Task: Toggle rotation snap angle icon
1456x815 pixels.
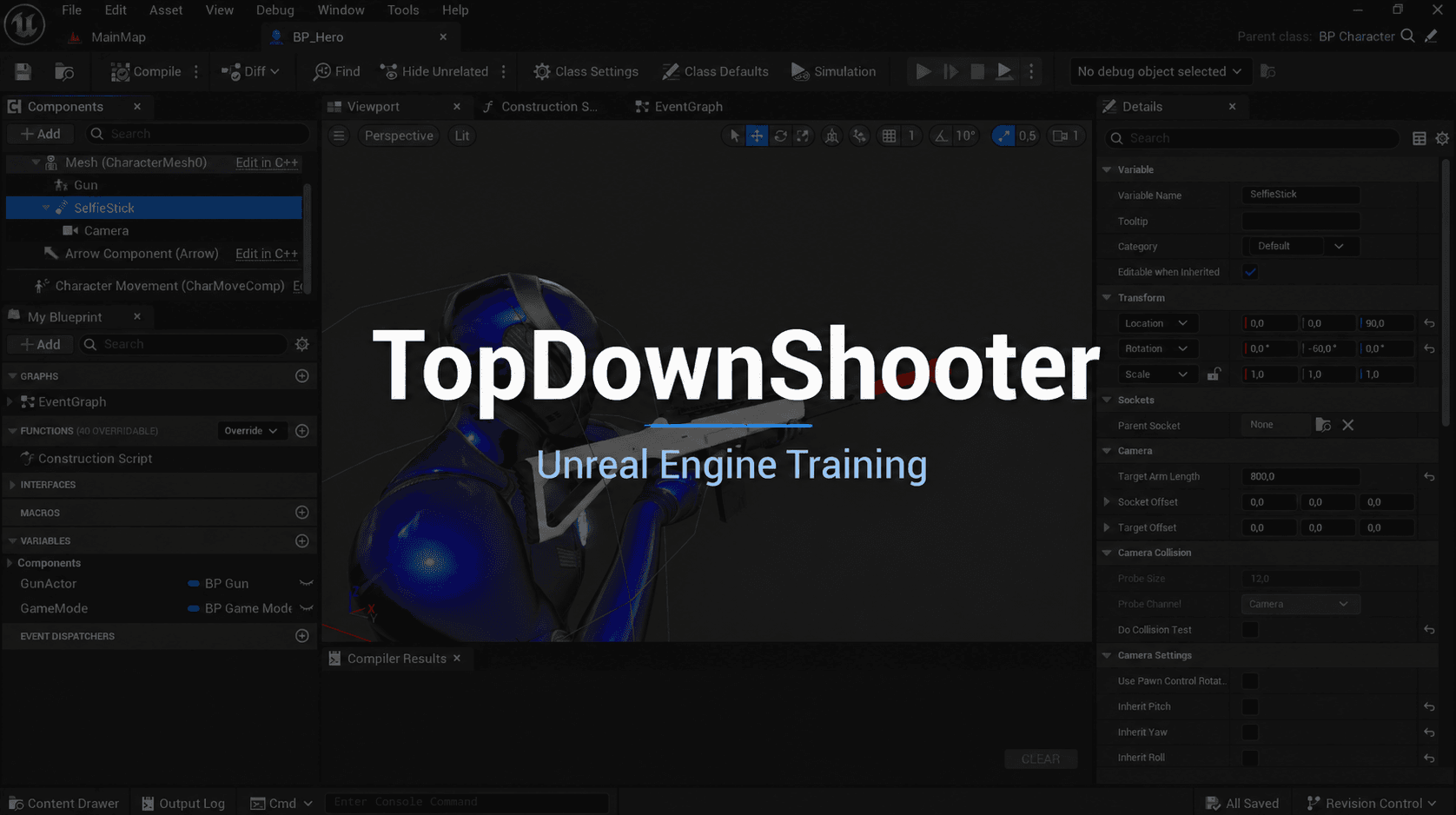Action: tap(942, 136)
